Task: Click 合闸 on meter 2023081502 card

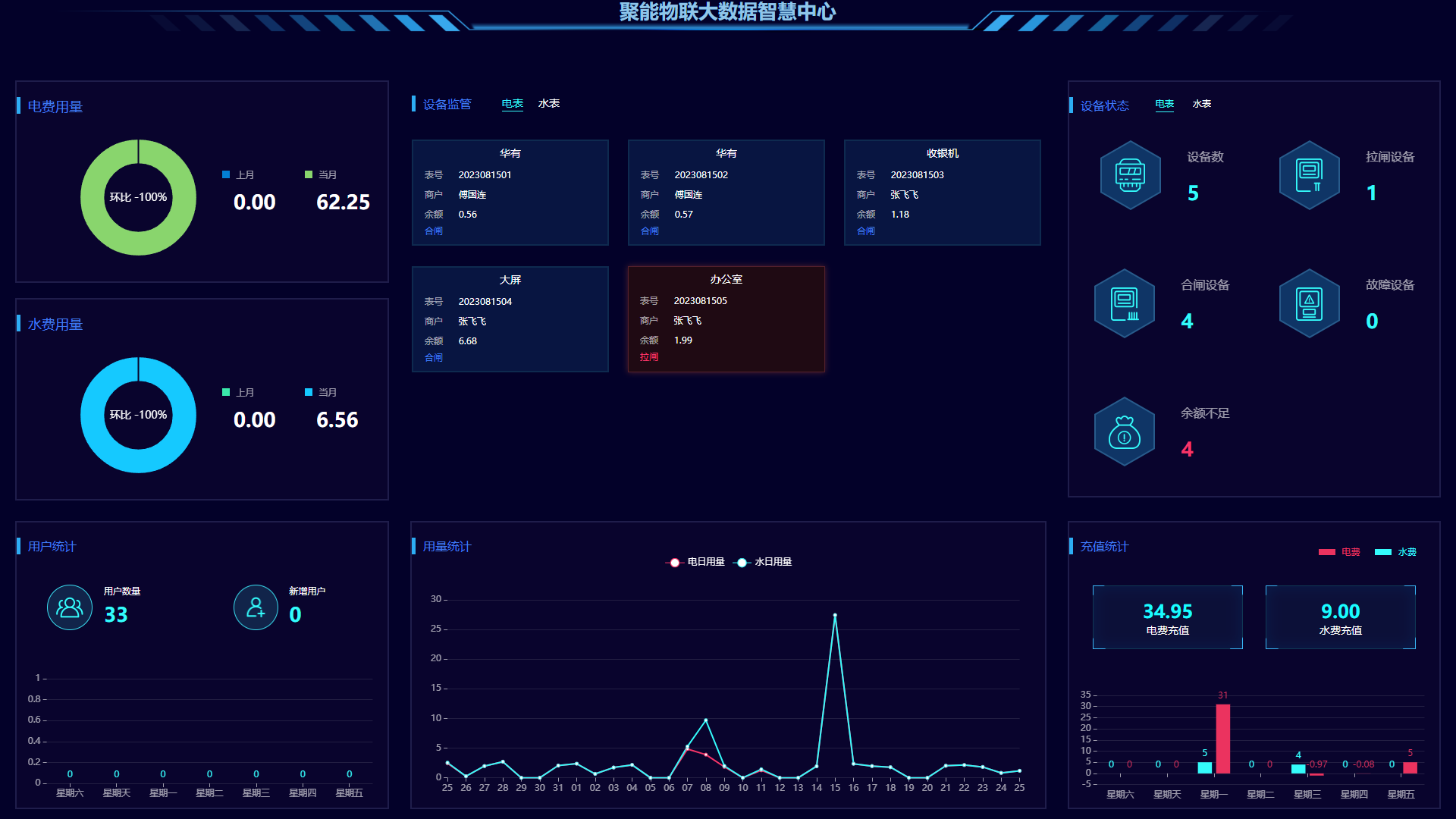Action: 650,231
